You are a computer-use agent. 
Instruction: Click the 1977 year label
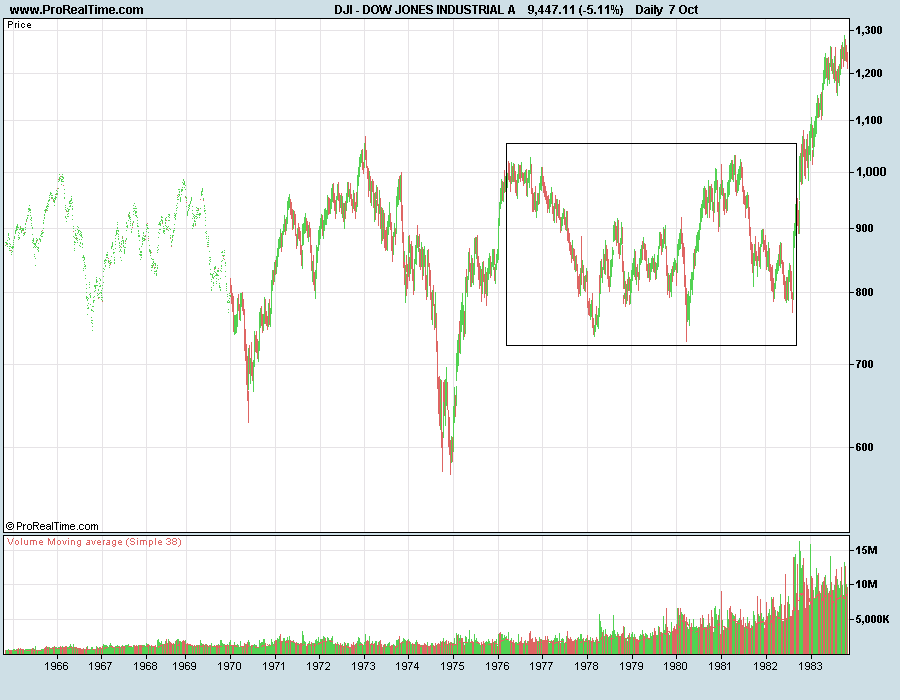(x=541, y=666)
